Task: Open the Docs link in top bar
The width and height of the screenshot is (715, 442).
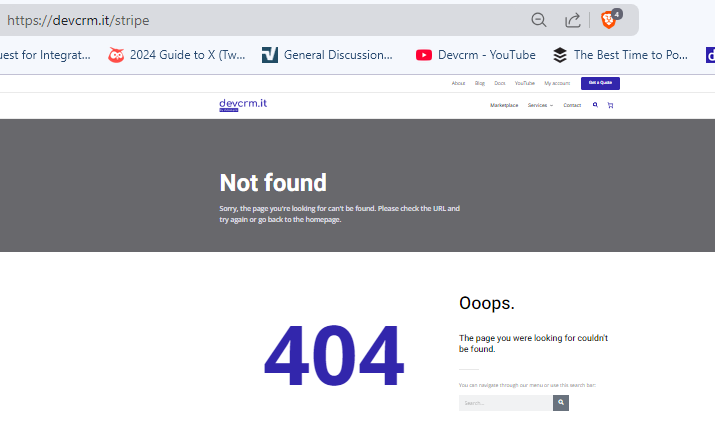Action: point(500,83)
